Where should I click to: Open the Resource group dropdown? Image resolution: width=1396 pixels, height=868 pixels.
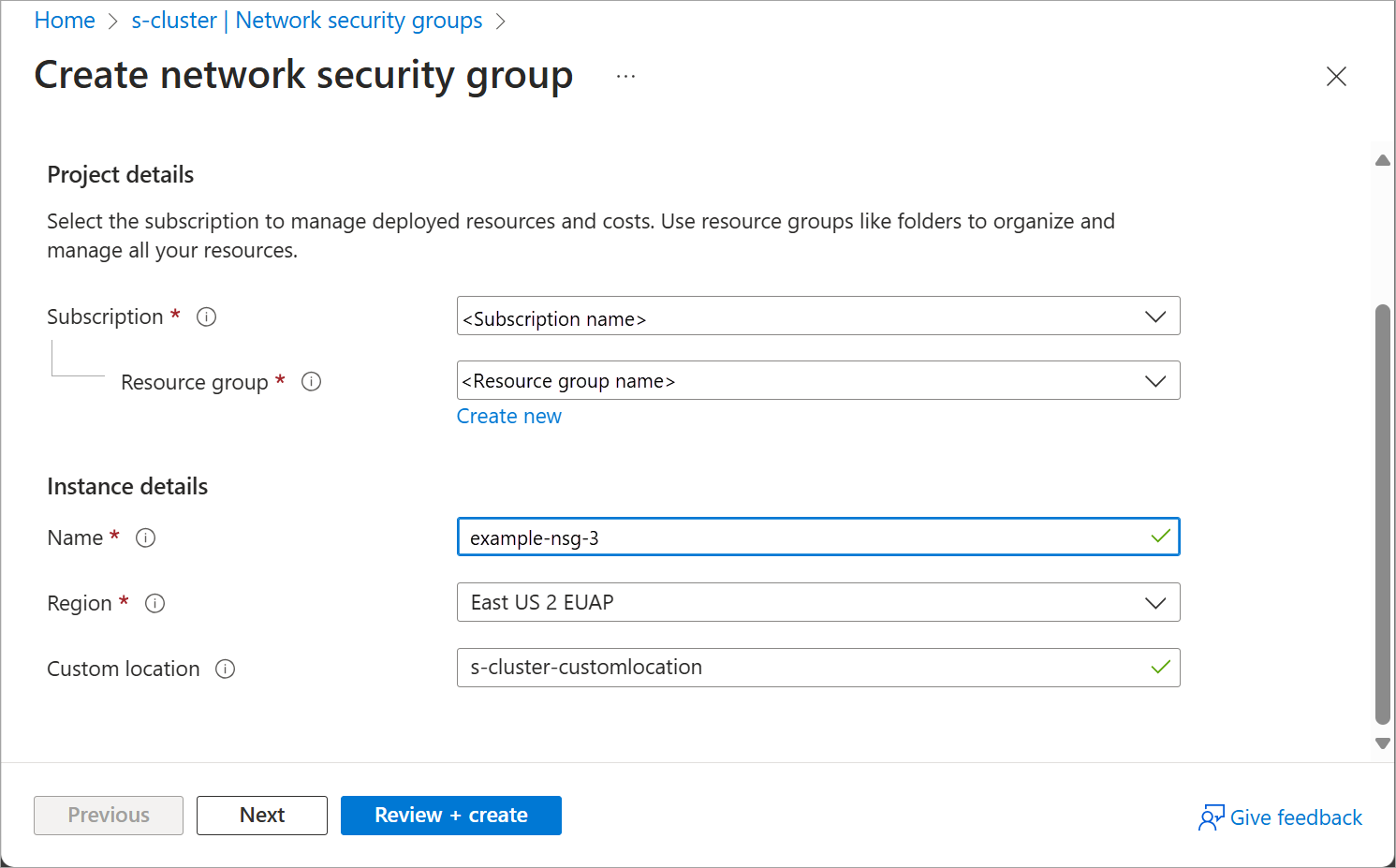(1155, 381)
